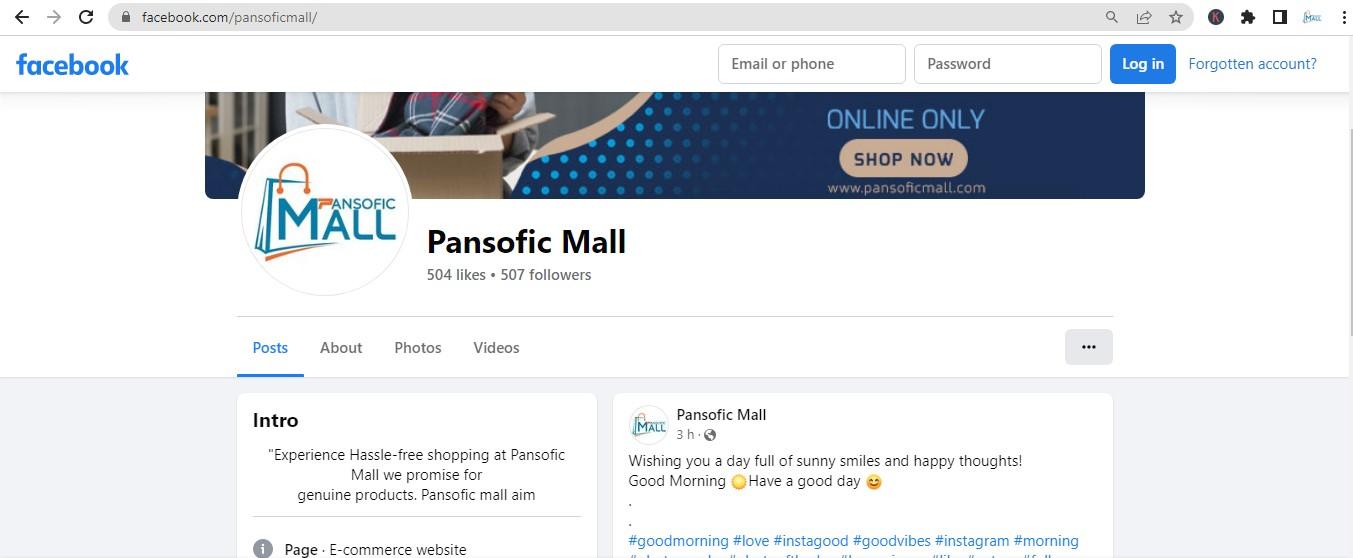Click the #goodmorning hashtag link

(678, 541)
